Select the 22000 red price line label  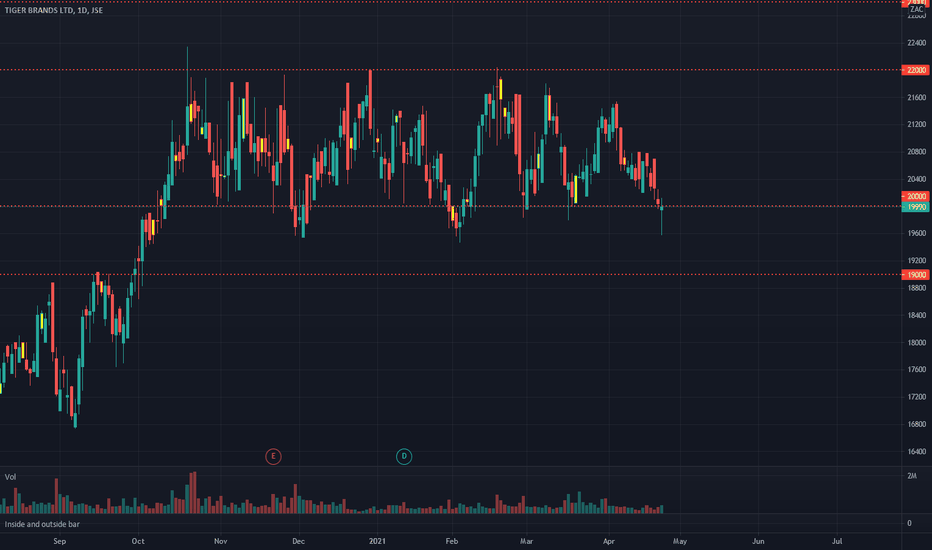coord(915,70)
